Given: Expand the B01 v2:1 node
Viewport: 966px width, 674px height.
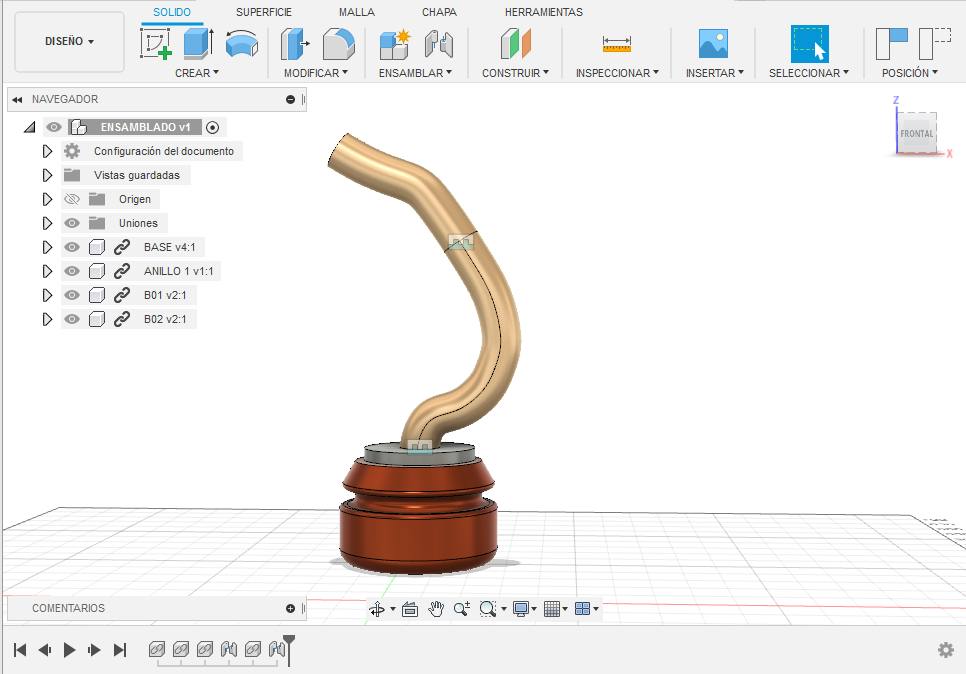Looking at the screenshot, I should [47, 295].
